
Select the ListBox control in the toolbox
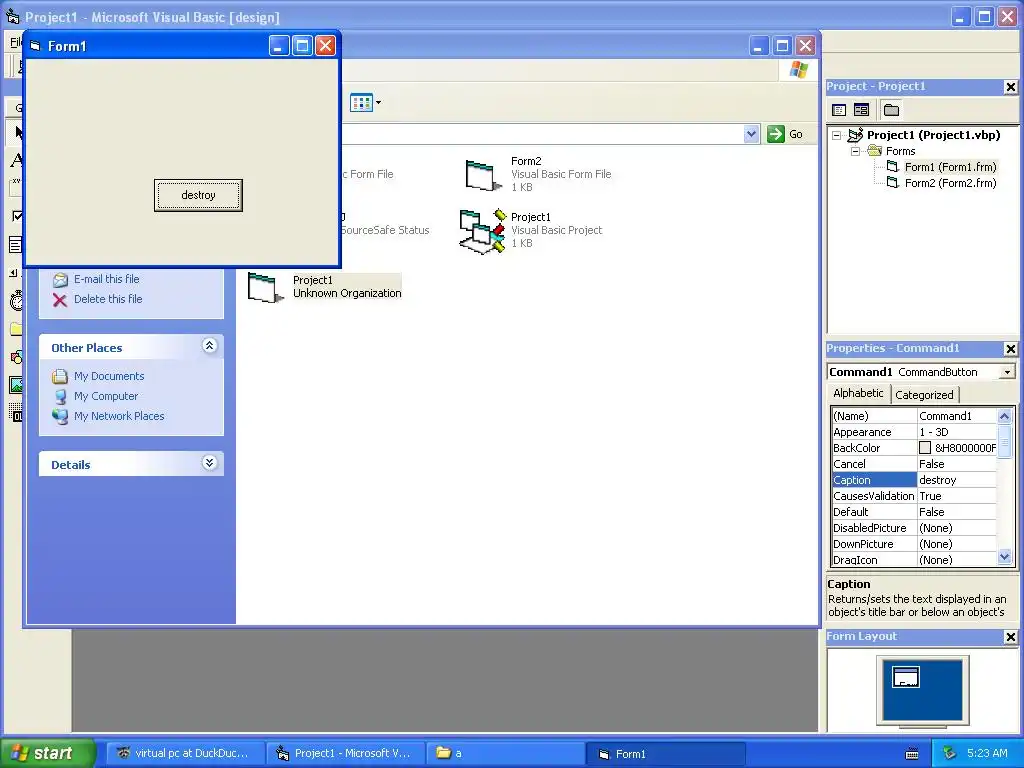pos(16,245)
